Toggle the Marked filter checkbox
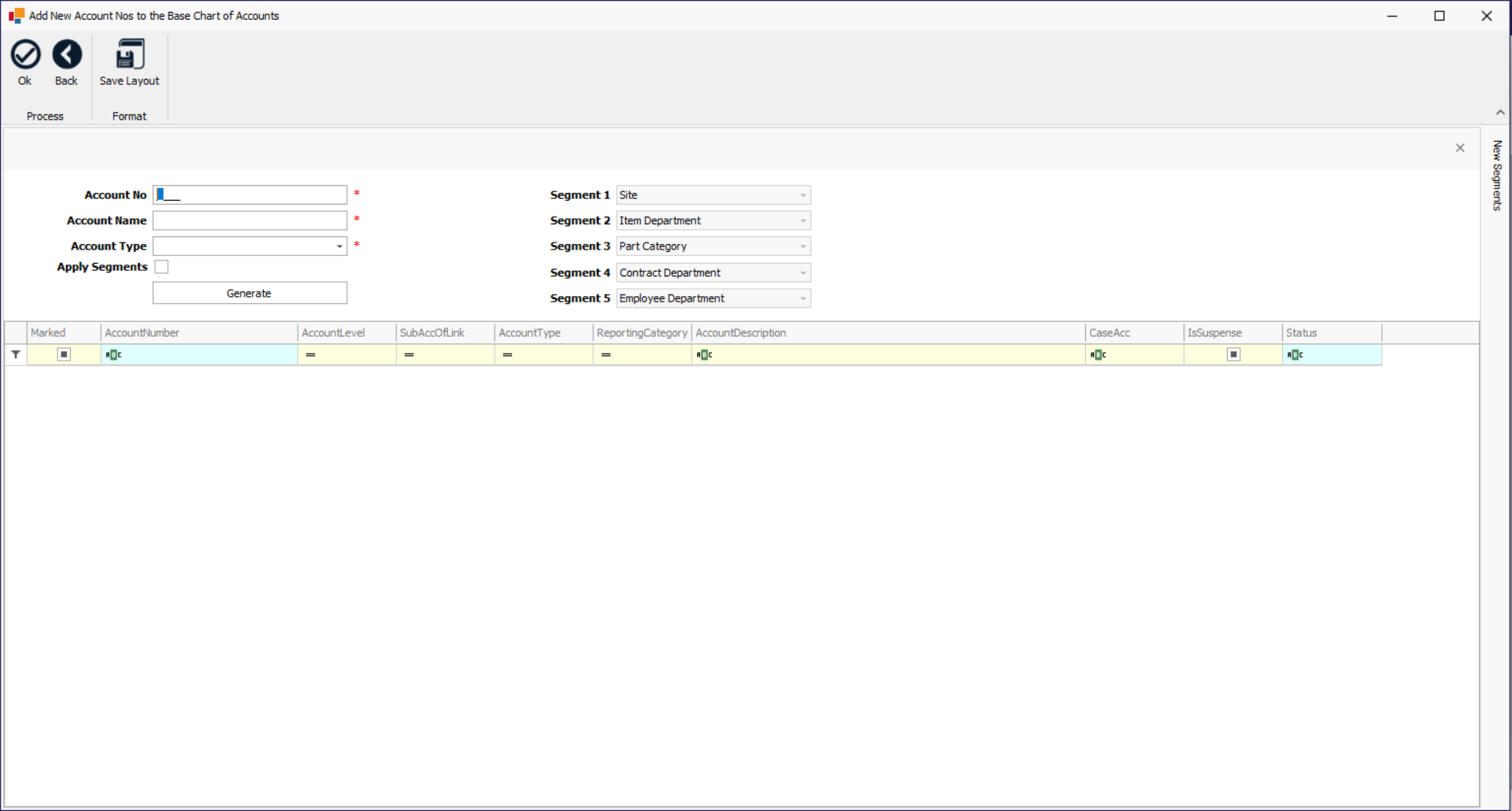1512x811 pixels. (x=65, y=354)
